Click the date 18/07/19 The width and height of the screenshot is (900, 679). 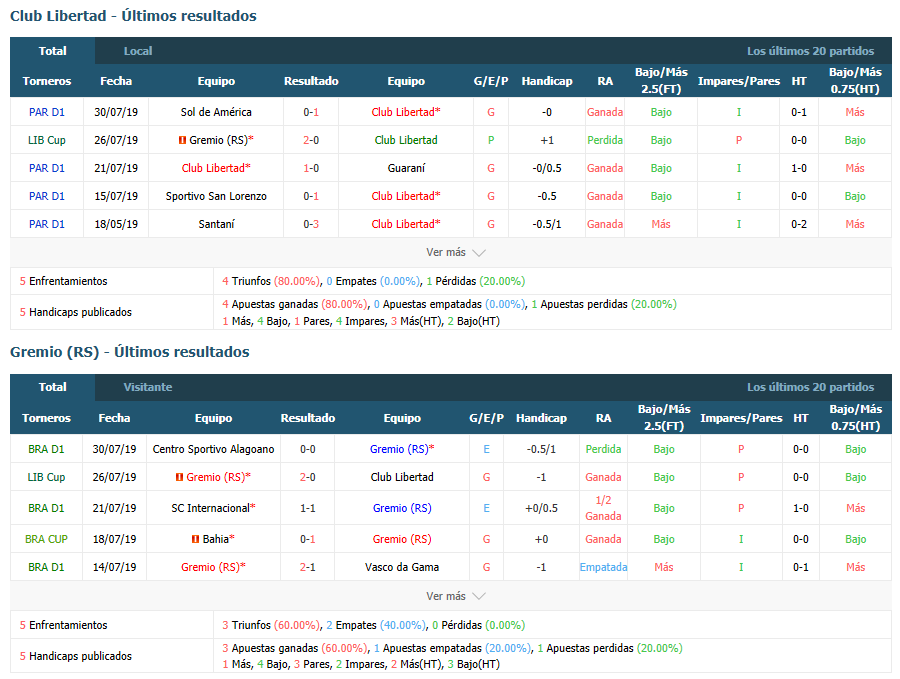tap(114, 539)
